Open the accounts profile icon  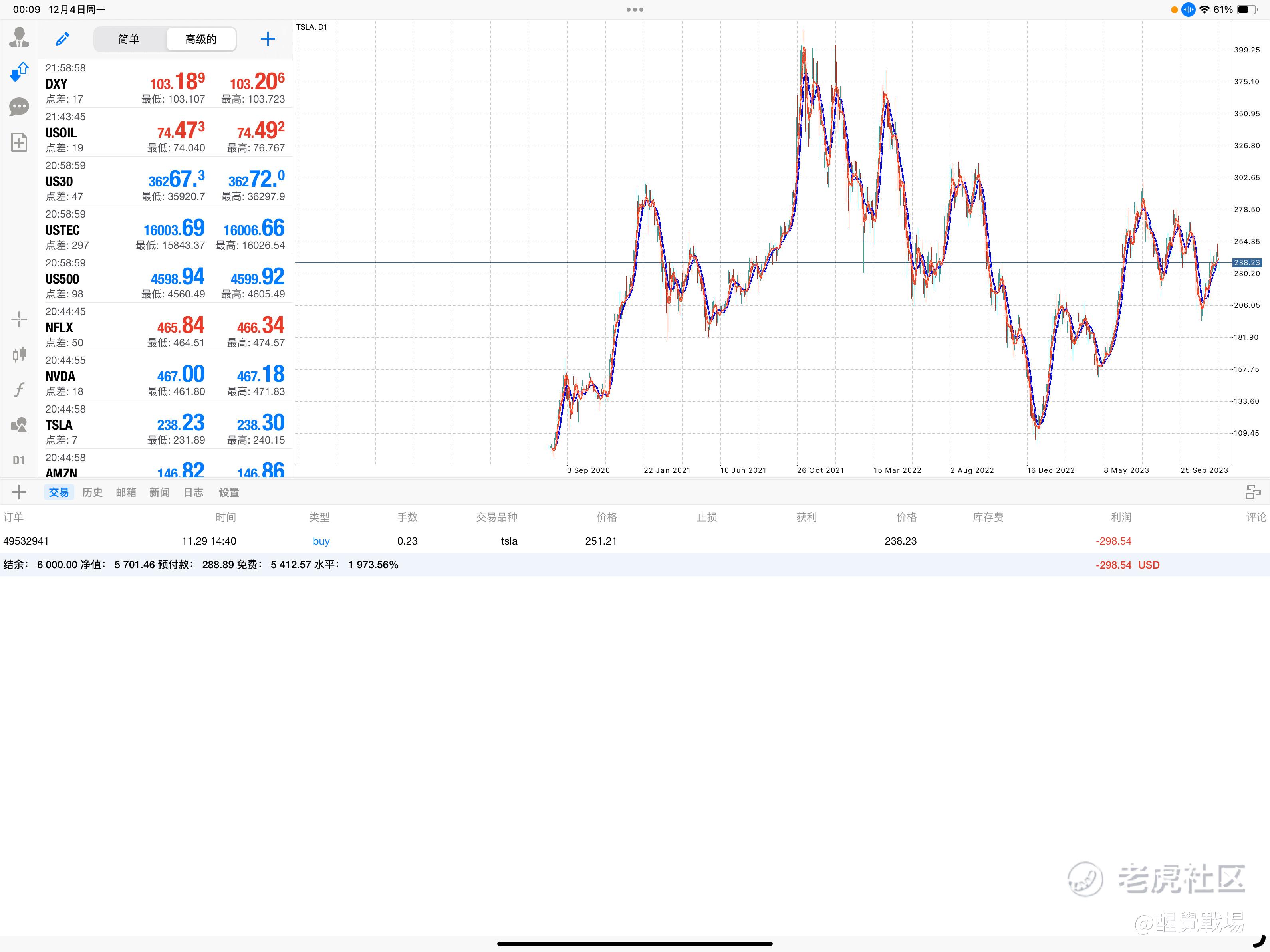[x=19, y=37]
